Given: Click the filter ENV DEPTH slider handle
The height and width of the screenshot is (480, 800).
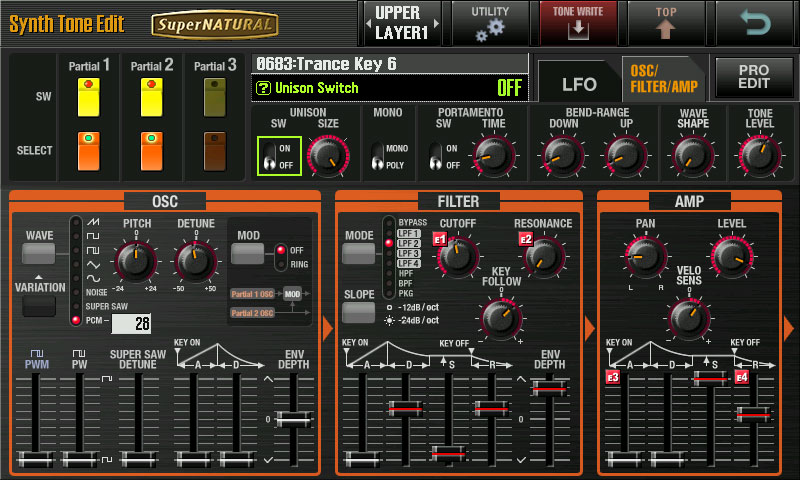Looking at the screenshot, I should [549, 389].
